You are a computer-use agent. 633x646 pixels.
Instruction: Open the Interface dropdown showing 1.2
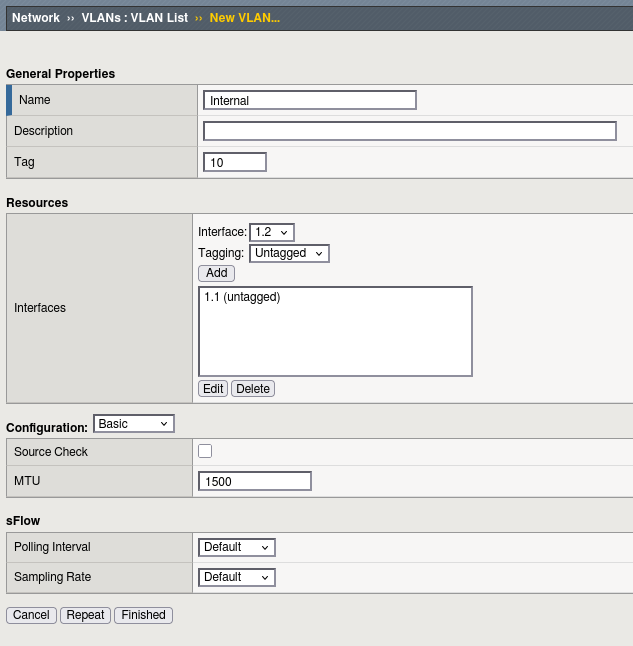(x=272, y=232)
